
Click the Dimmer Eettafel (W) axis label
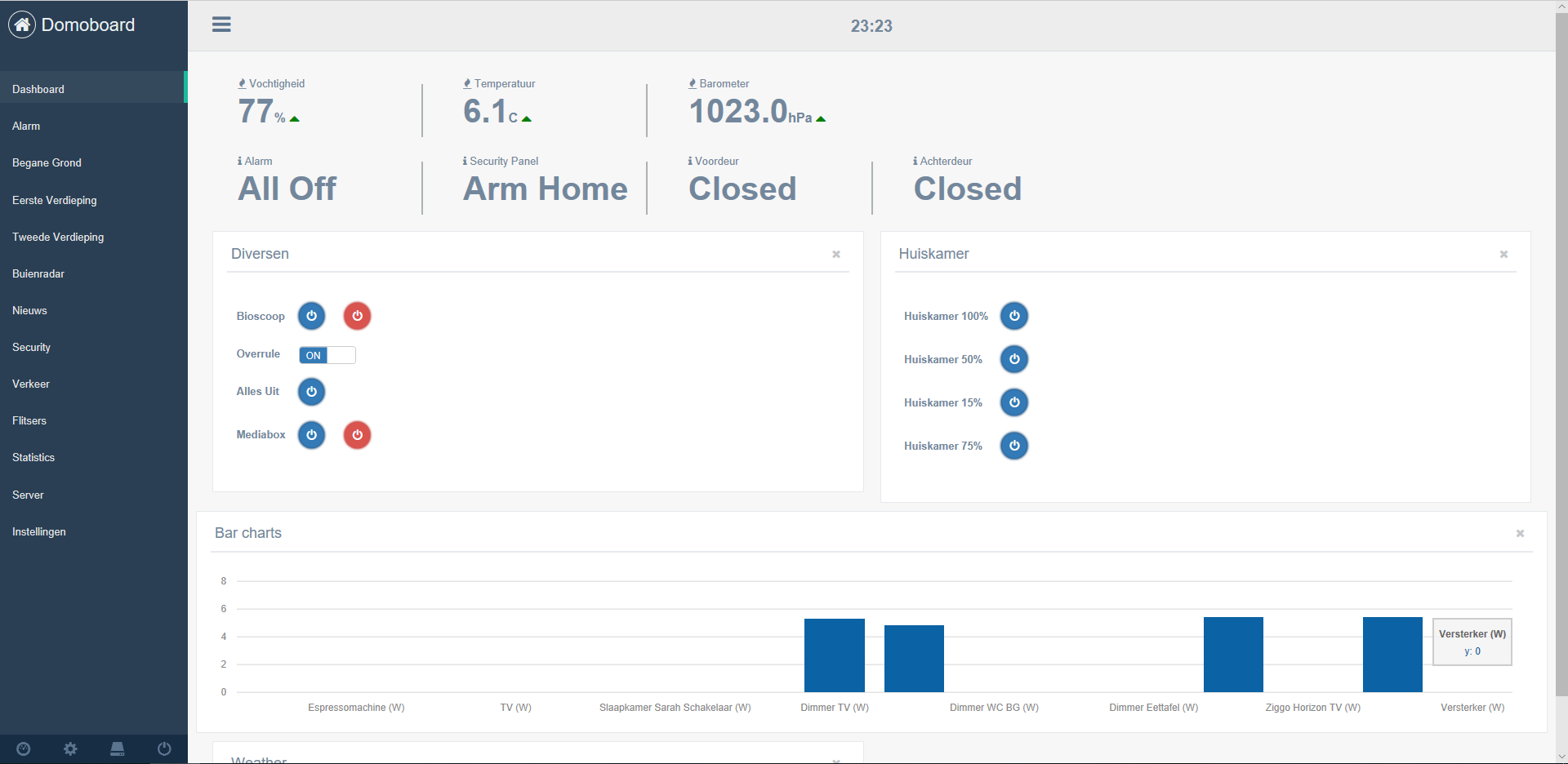[1153, 708]
